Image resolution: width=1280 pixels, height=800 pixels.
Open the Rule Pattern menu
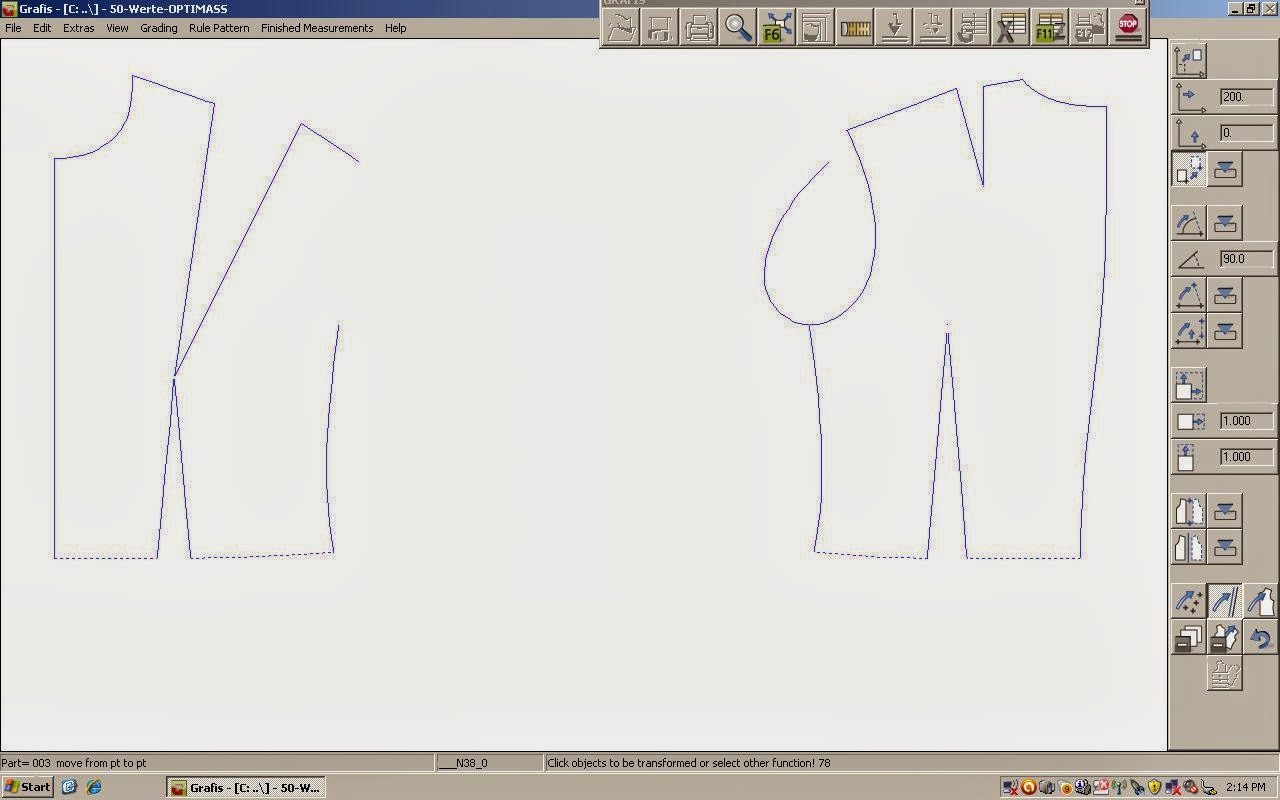pos(219,28)
